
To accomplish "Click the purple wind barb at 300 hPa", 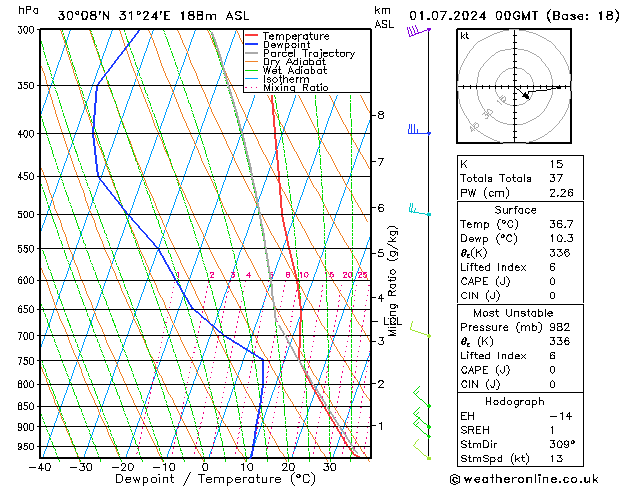I will tap(418, 31).
